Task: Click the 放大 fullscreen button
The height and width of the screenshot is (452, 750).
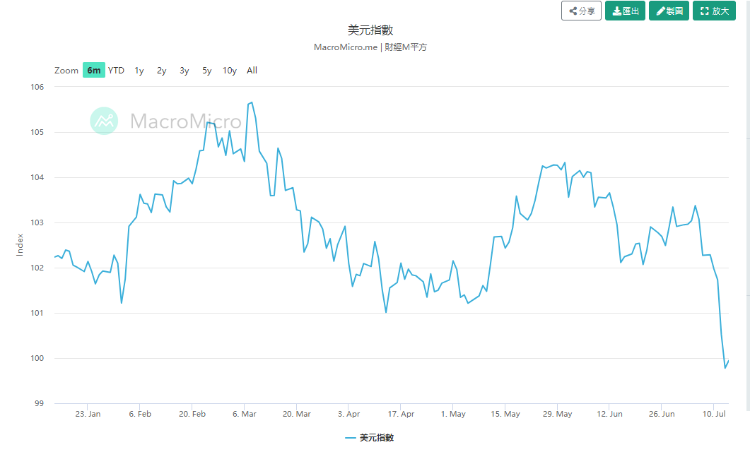Action: 714,11
